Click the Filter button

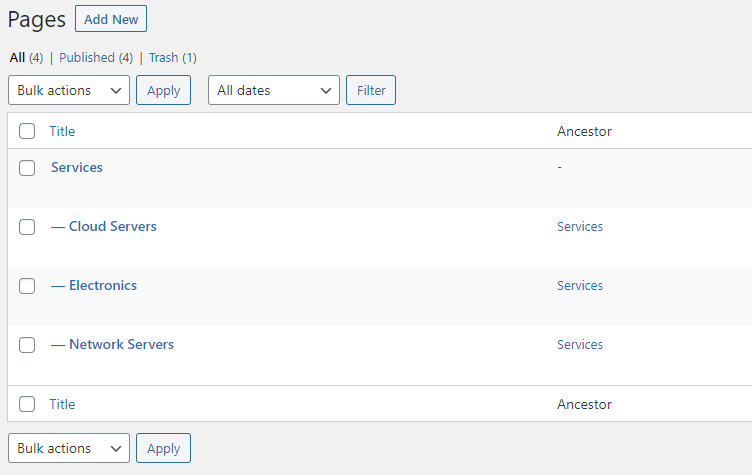click(x=371, y=90)
